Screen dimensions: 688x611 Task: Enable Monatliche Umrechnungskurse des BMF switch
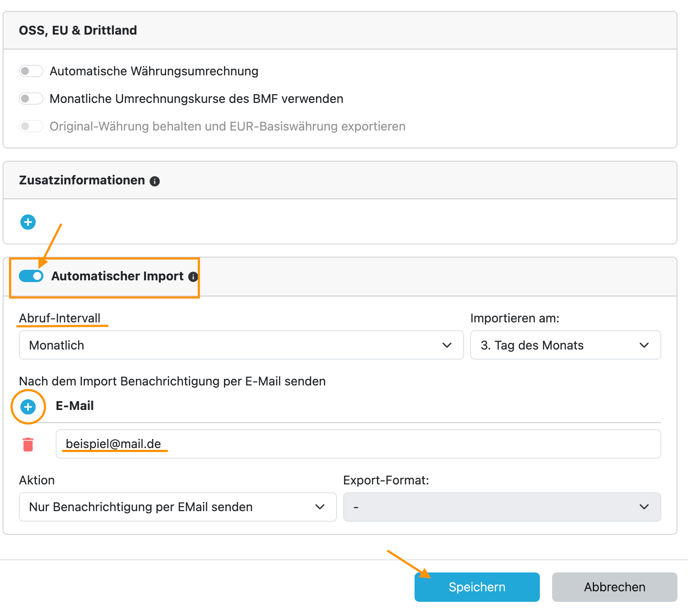click(31, 99)
